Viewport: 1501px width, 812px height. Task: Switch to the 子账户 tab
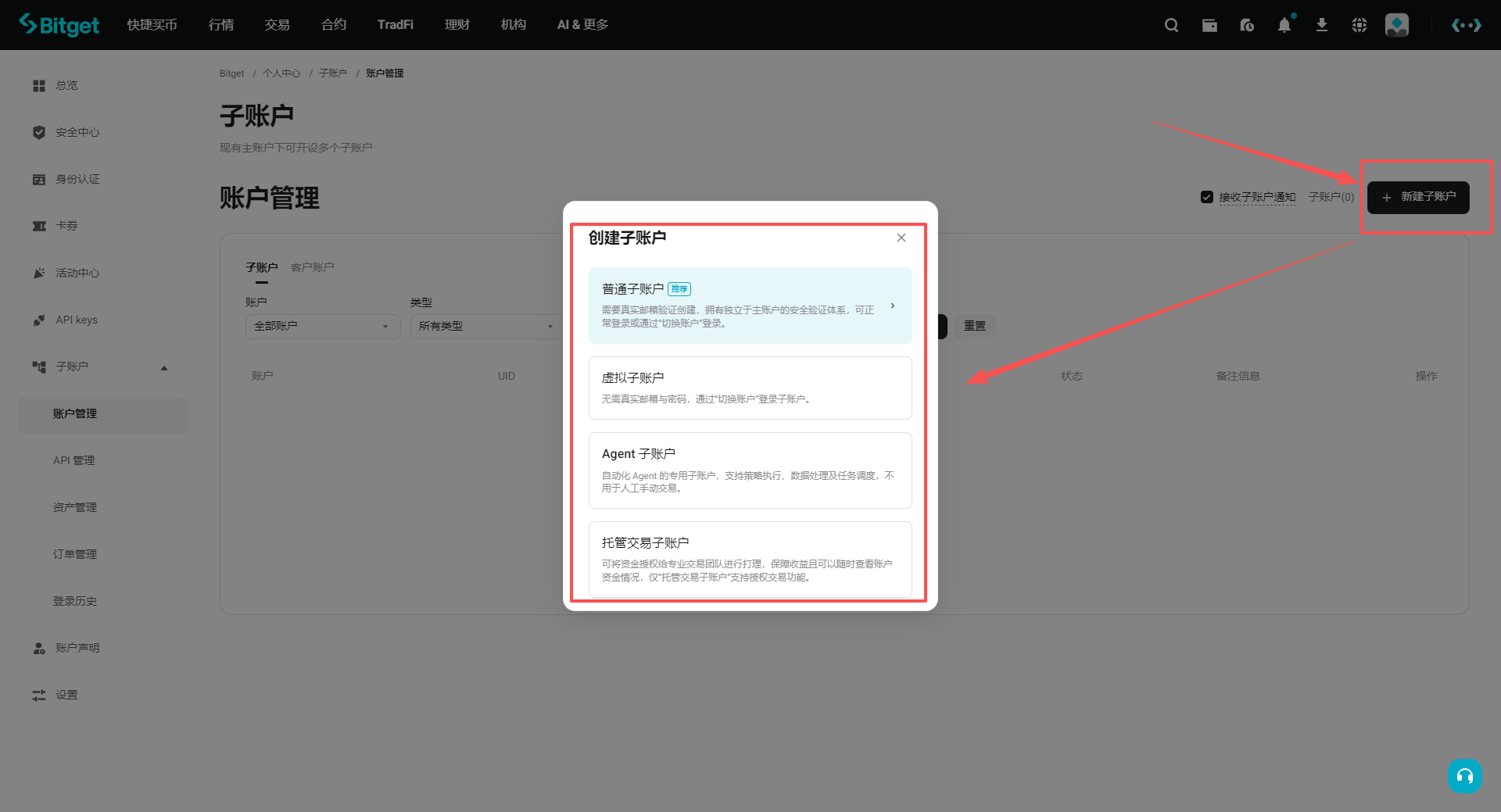point(262,267)
